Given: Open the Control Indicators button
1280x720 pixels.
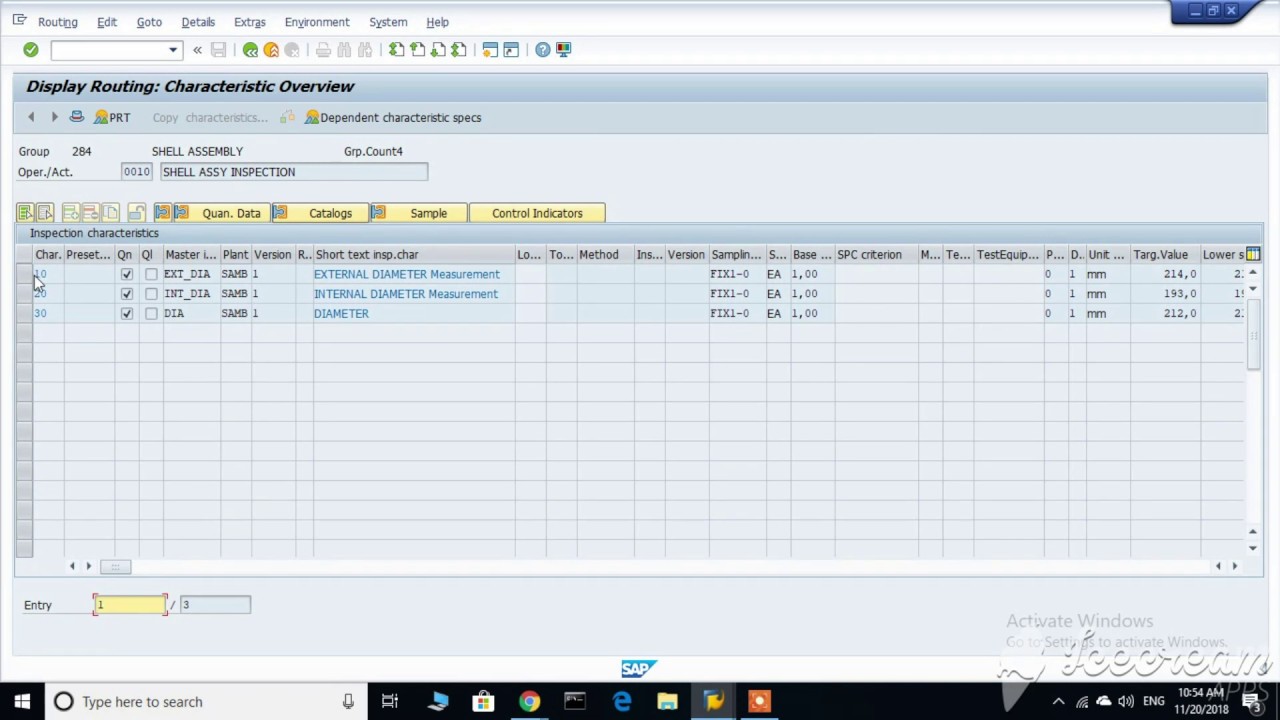Looking at the screenshot, I should tap(537, 213).
